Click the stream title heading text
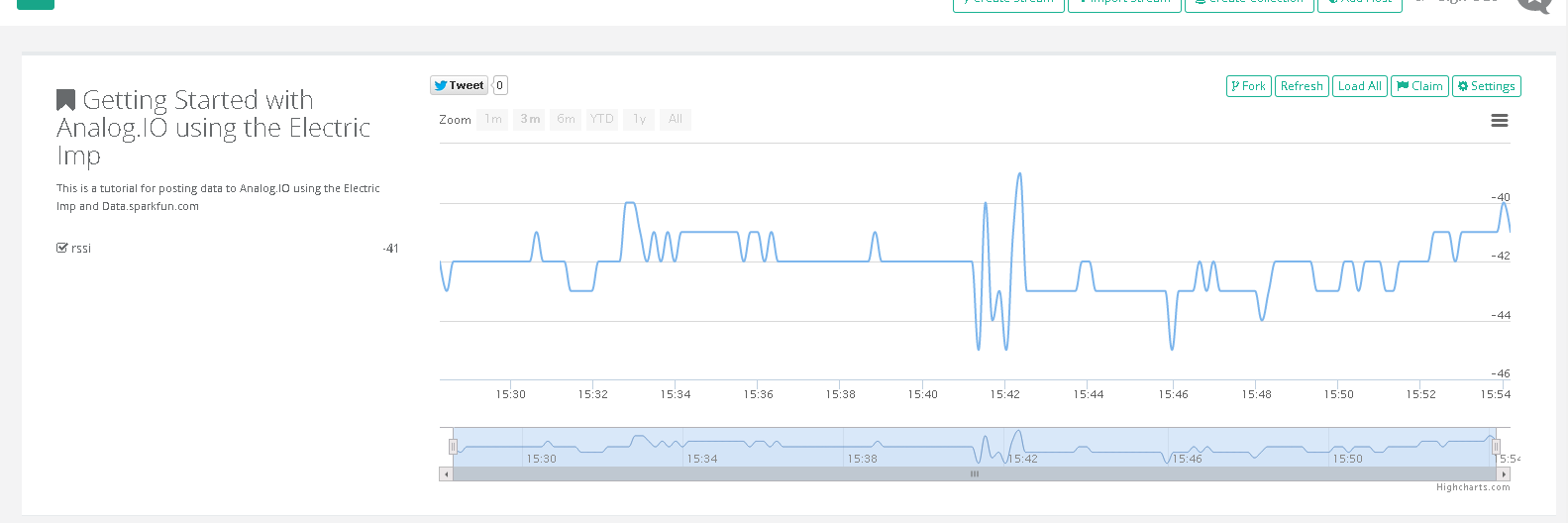Viewport: 1568px width, 523px height. tap(213, 128)
